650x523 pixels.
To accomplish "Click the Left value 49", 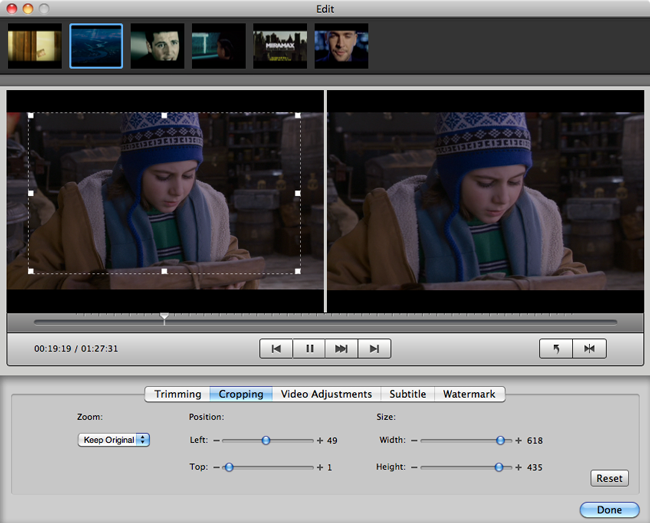I will tap(332, 441).
